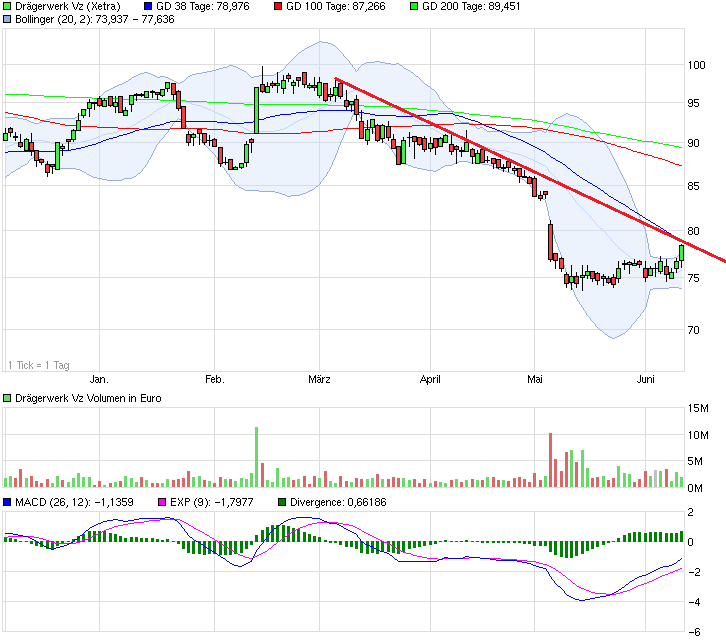This screenshot has height=640, width=726.
Task: Click the dark green Divergence legend swatch
Action: [x=284, y=502]
